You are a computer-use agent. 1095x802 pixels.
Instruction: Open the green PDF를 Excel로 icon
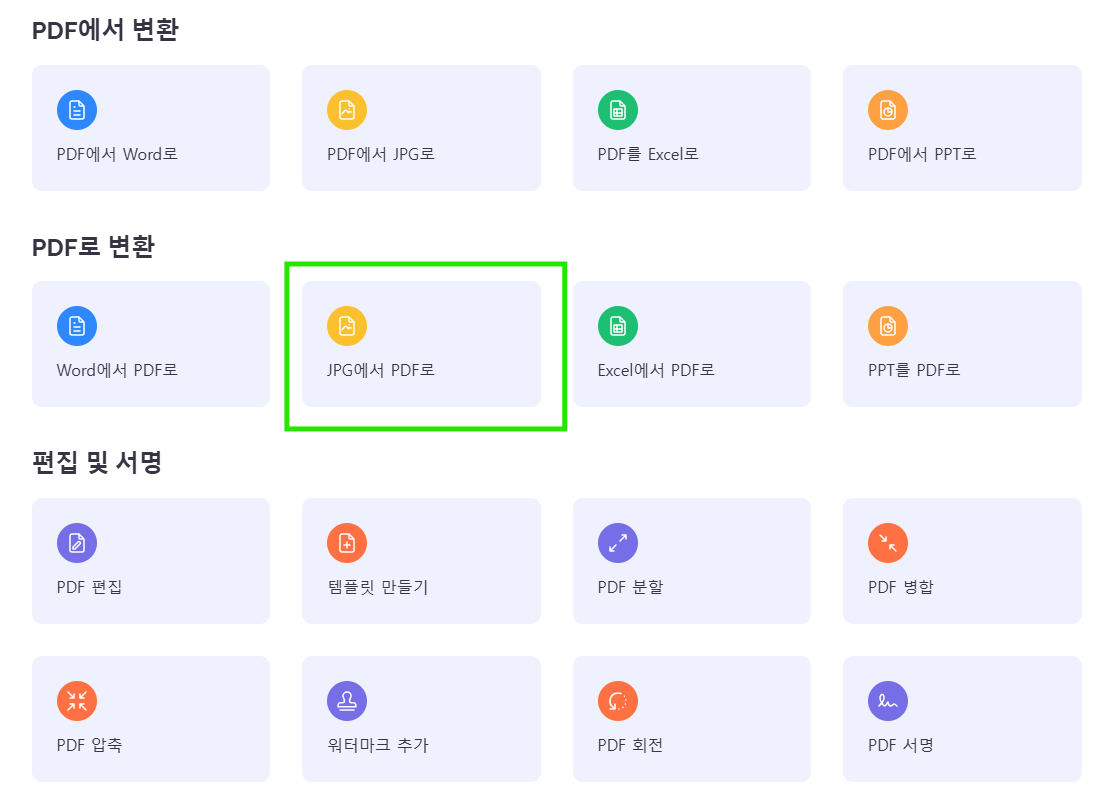click(617, 110)
